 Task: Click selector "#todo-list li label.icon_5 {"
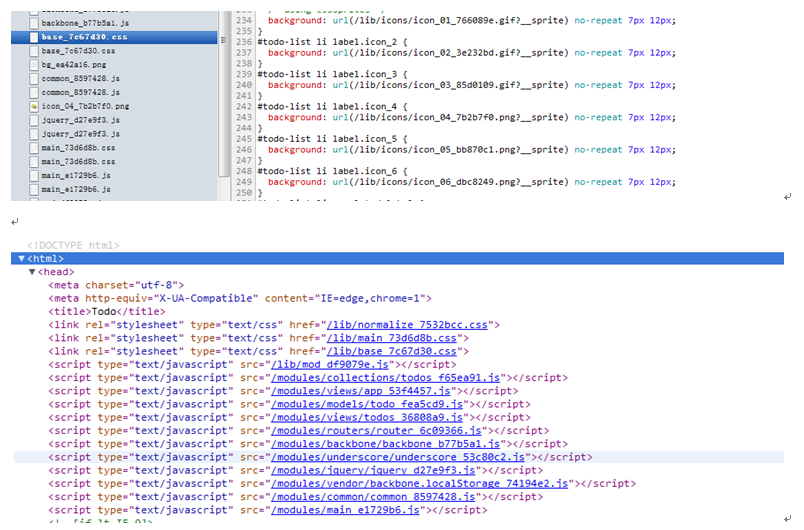(x=332, y=139)
